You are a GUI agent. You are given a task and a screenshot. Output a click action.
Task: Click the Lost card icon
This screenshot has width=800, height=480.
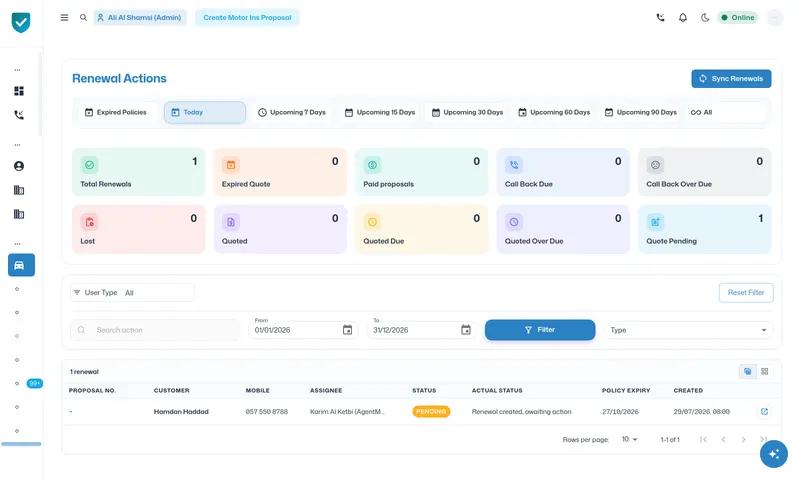89,222
